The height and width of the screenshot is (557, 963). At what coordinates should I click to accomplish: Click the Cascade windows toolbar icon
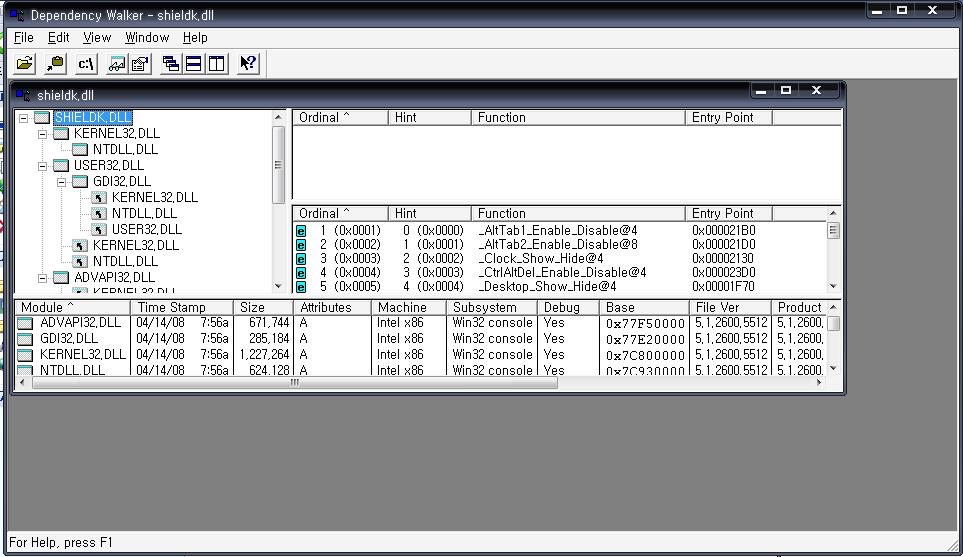click(x=171, y=63)
